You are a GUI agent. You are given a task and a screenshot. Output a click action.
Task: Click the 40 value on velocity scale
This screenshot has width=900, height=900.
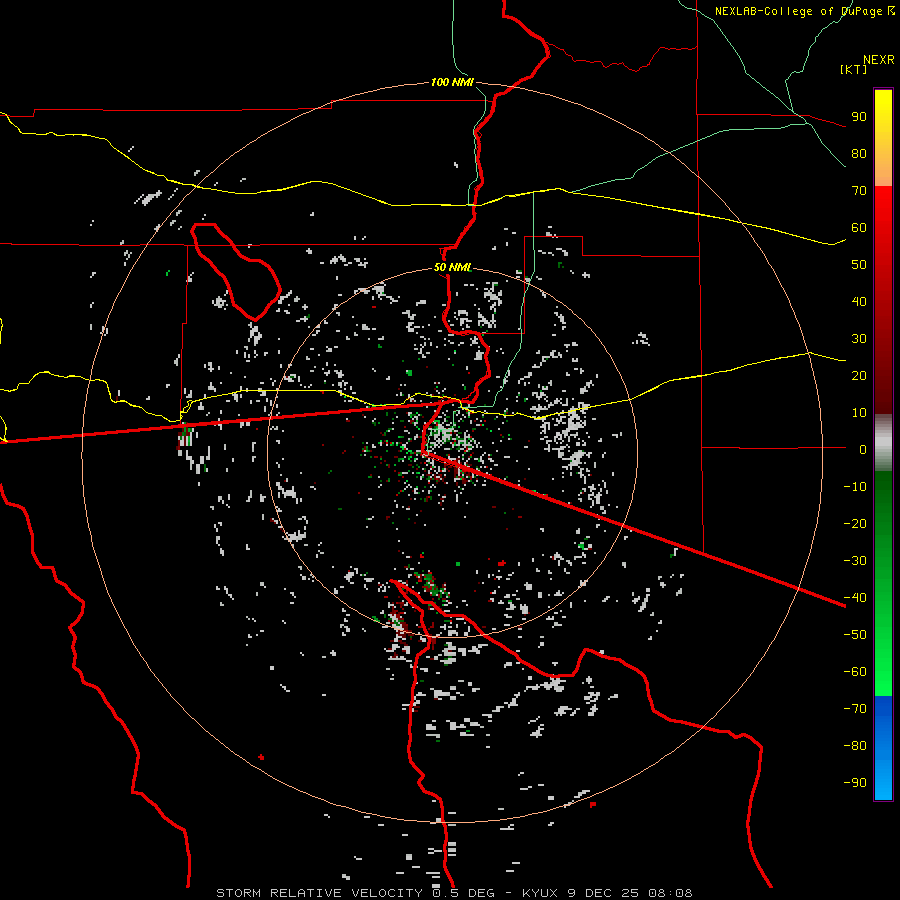pos(859,301)
